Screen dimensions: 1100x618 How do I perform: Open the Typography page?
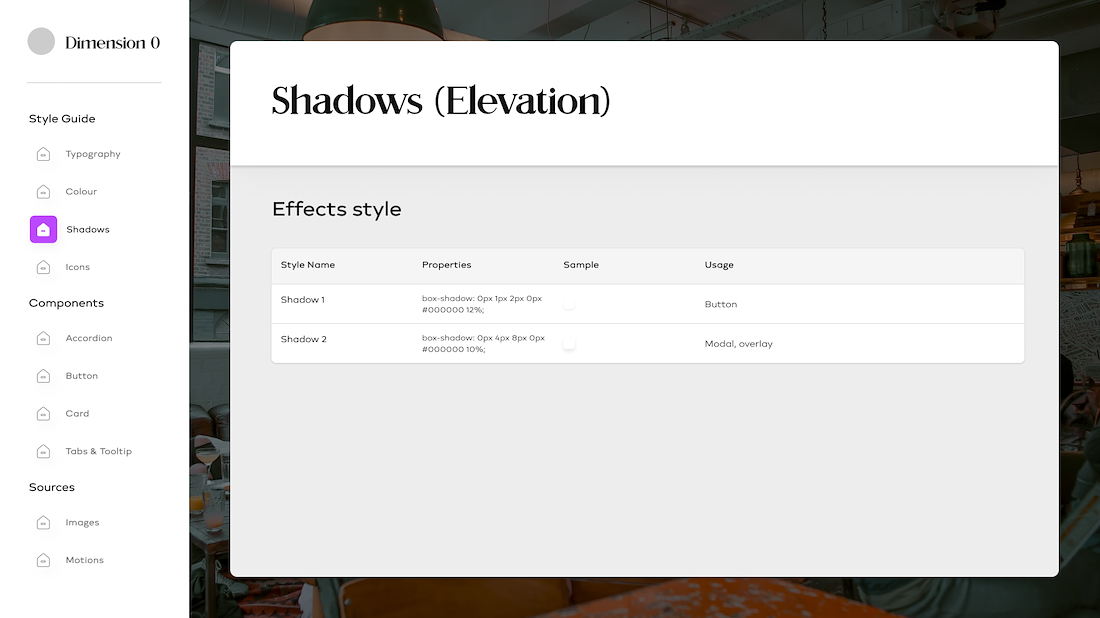pos(93,154)
